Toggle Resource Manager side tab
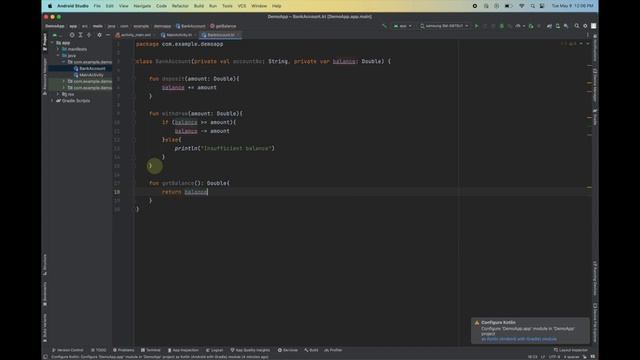The image size is (640, 360). click(x=44, y=76)
